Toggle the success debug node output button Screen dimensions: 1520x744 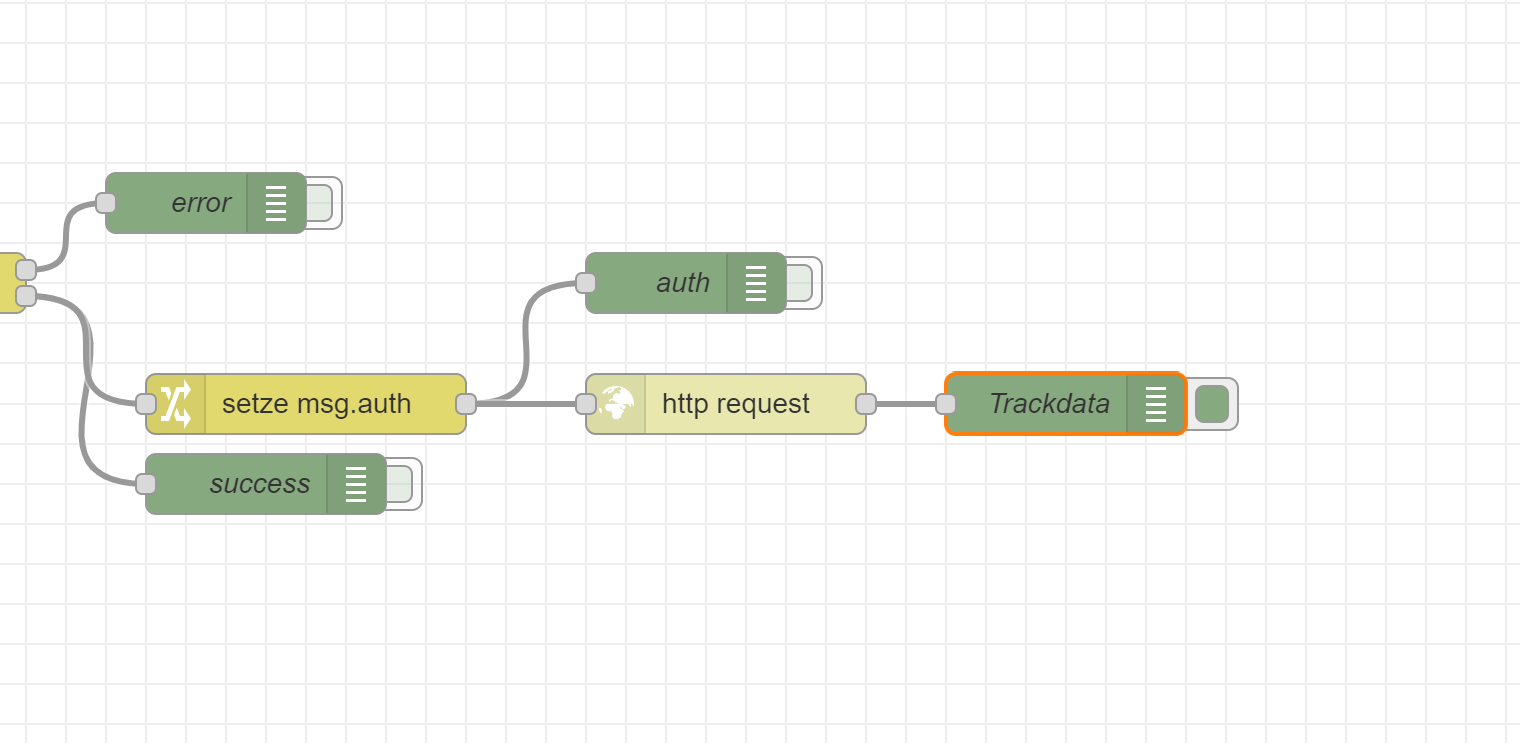point(400,484)
